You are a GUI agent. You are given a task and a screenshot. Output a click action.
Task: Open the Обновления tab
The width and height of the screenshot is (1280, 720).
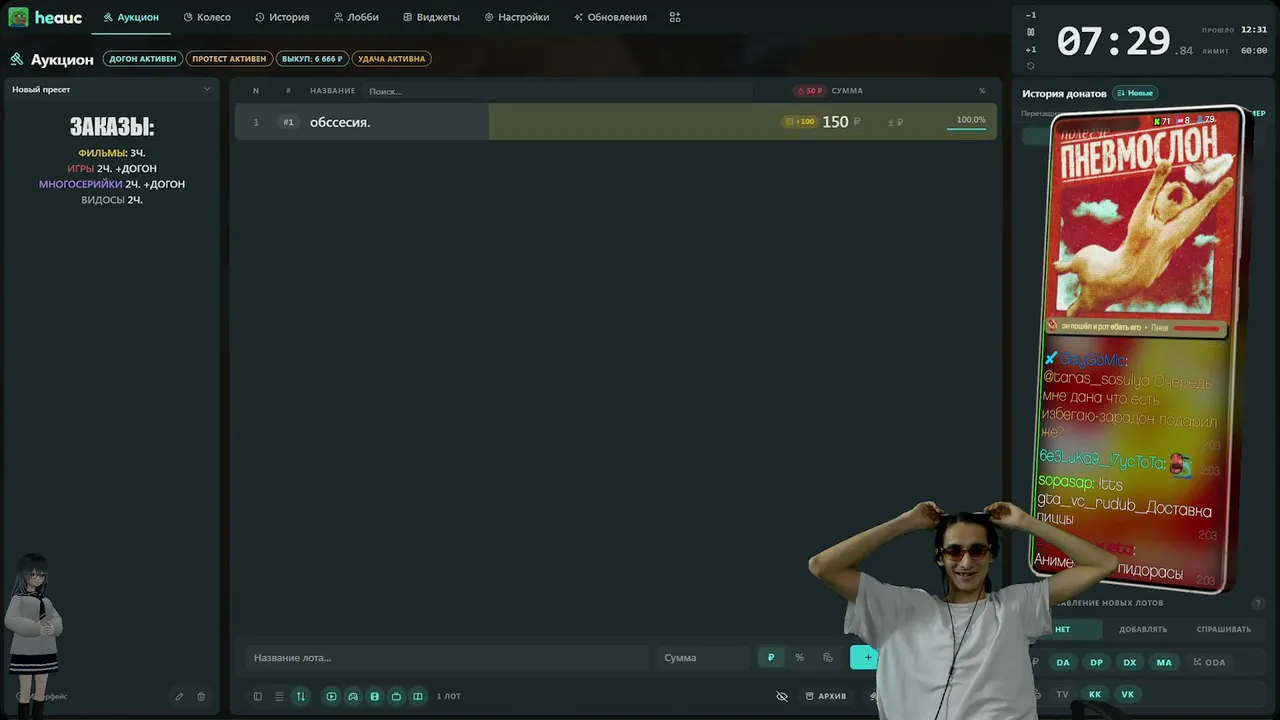[610, 17]
